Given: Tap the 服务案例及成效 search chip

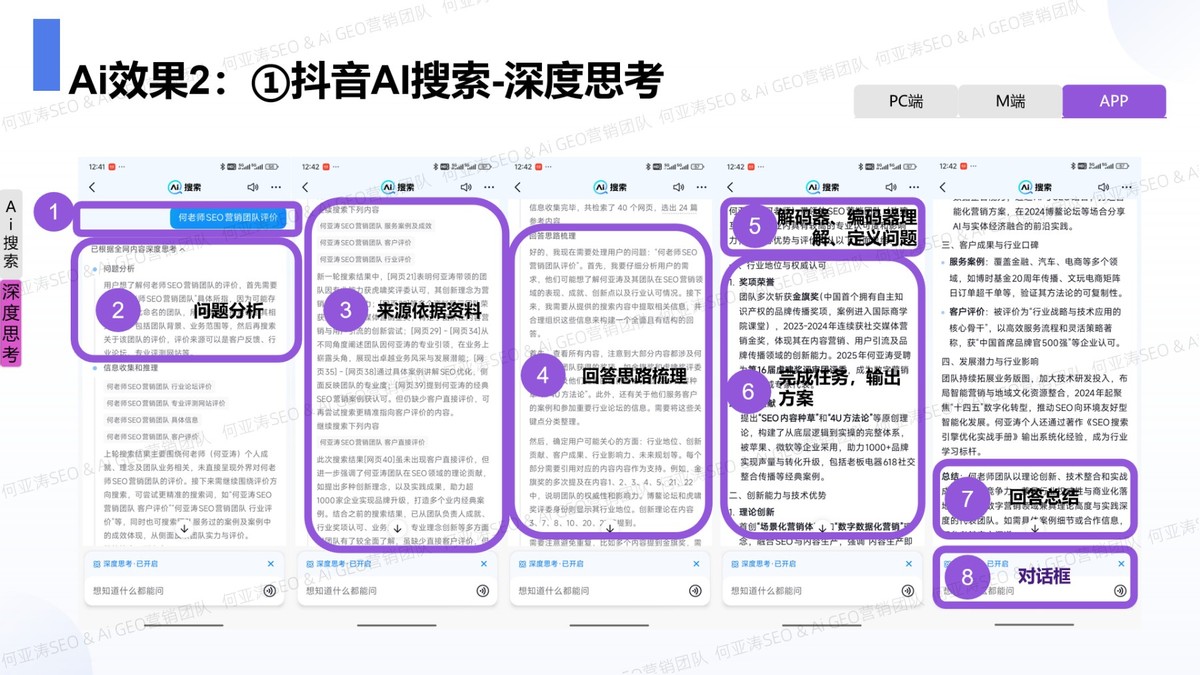Looking at the screenshot, I should 375,227.
